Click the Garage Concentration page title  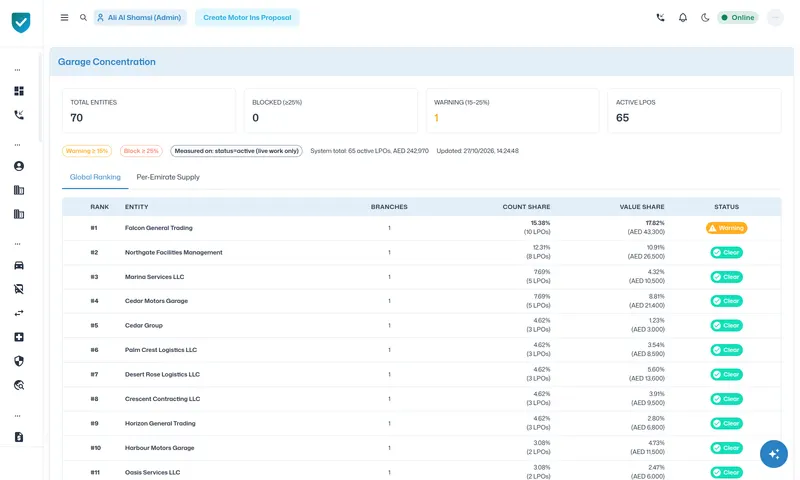[107, 62]
